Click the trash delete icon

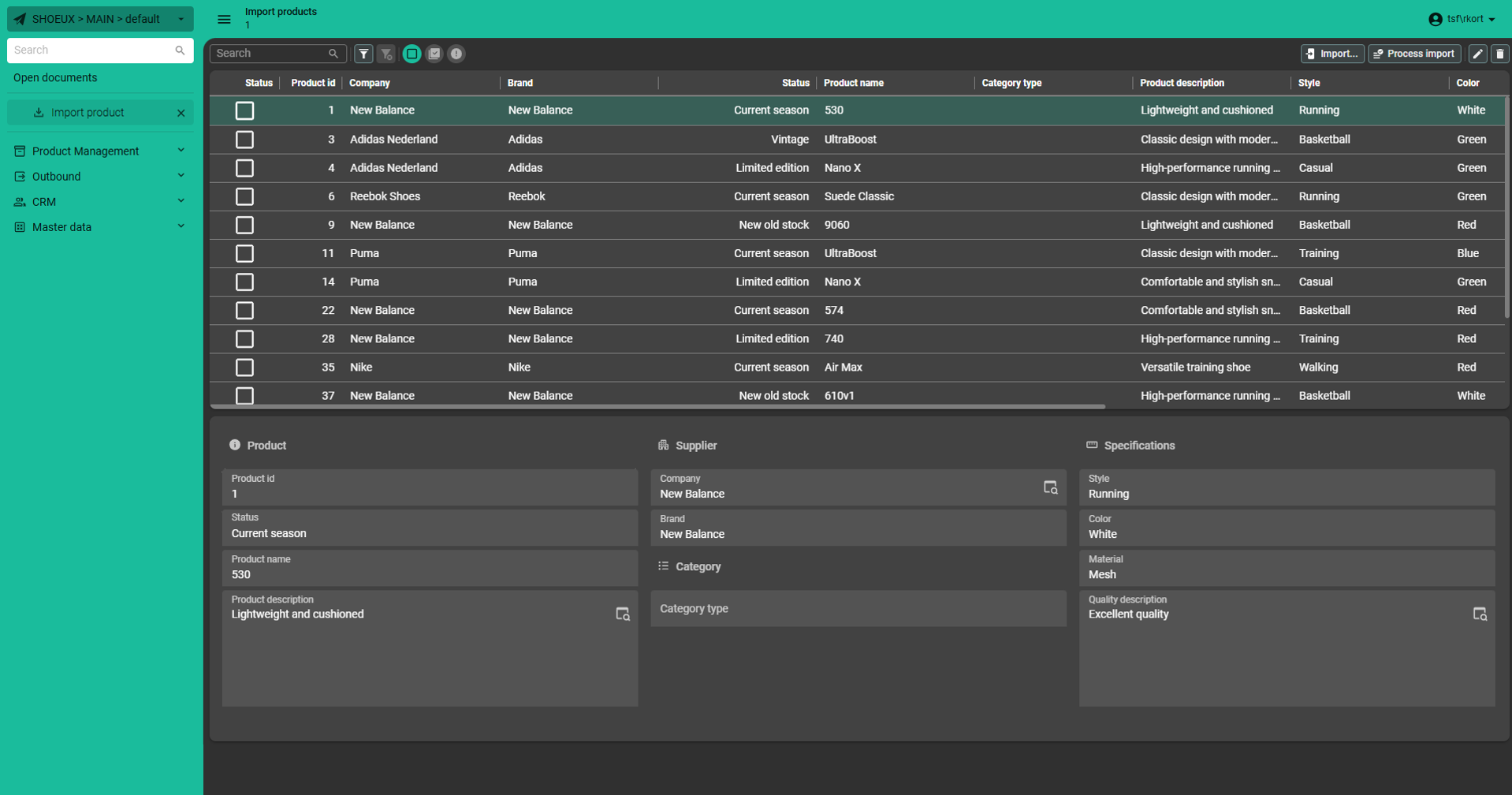pyautogui.click(x=1499, y=54)
